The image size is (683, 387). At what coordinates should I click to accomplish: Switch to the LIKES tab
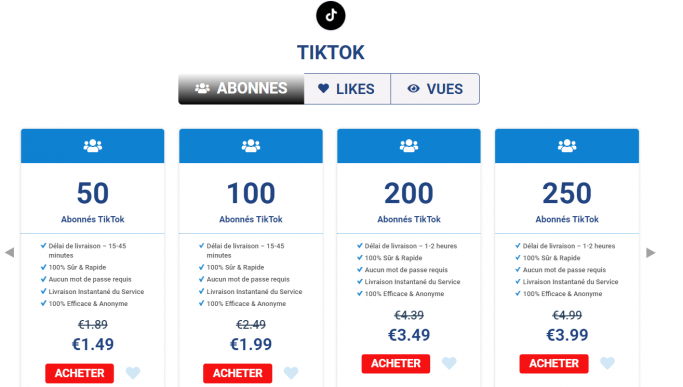coord(347,89)
